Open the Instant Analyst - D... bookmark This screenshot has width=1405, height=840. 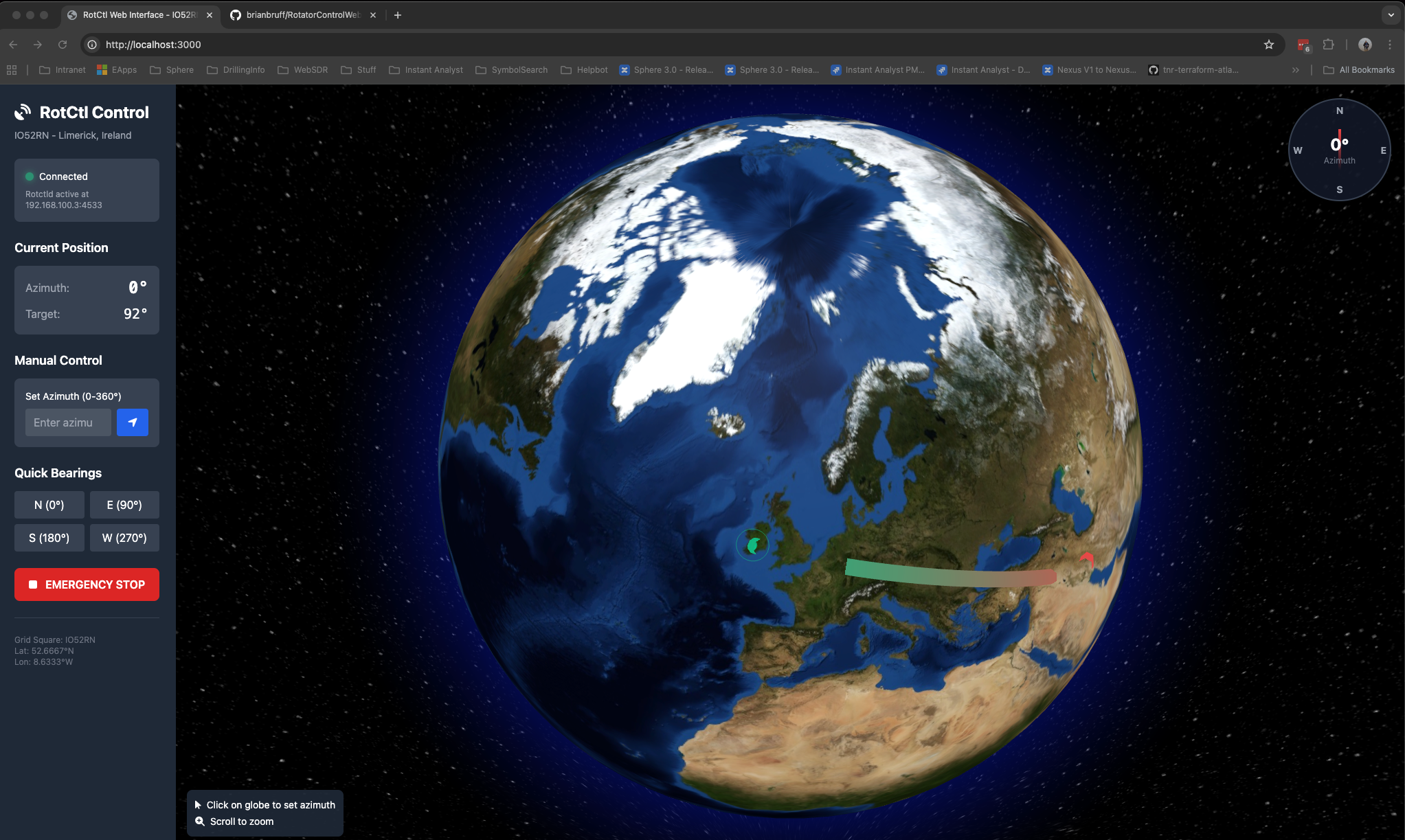(x=984, y=70)
